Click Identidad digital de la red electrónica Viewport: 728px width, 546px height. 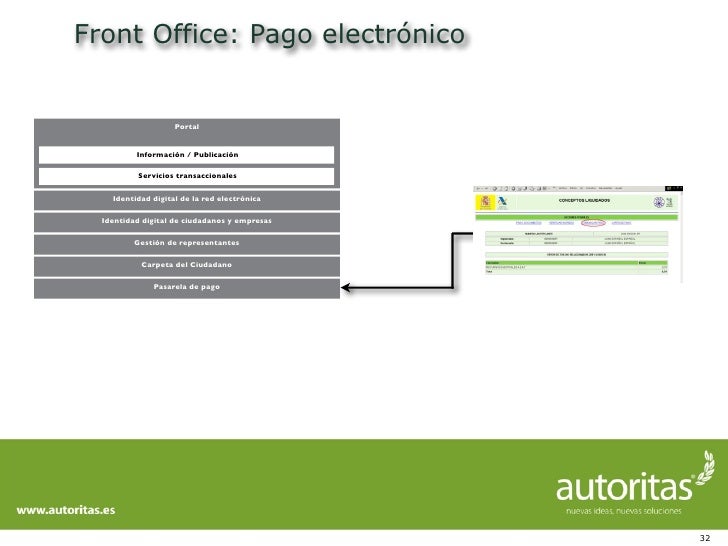(x=187, y=200)
